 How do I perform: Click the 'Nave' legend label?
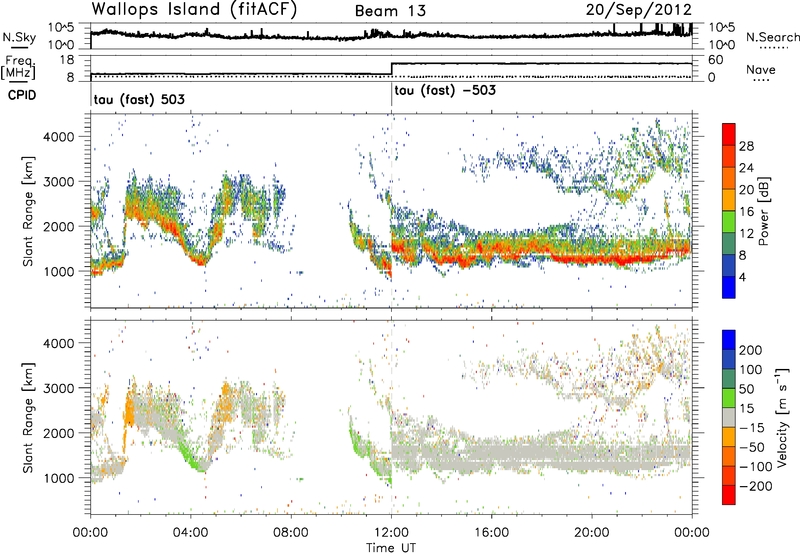coord(761,69)
